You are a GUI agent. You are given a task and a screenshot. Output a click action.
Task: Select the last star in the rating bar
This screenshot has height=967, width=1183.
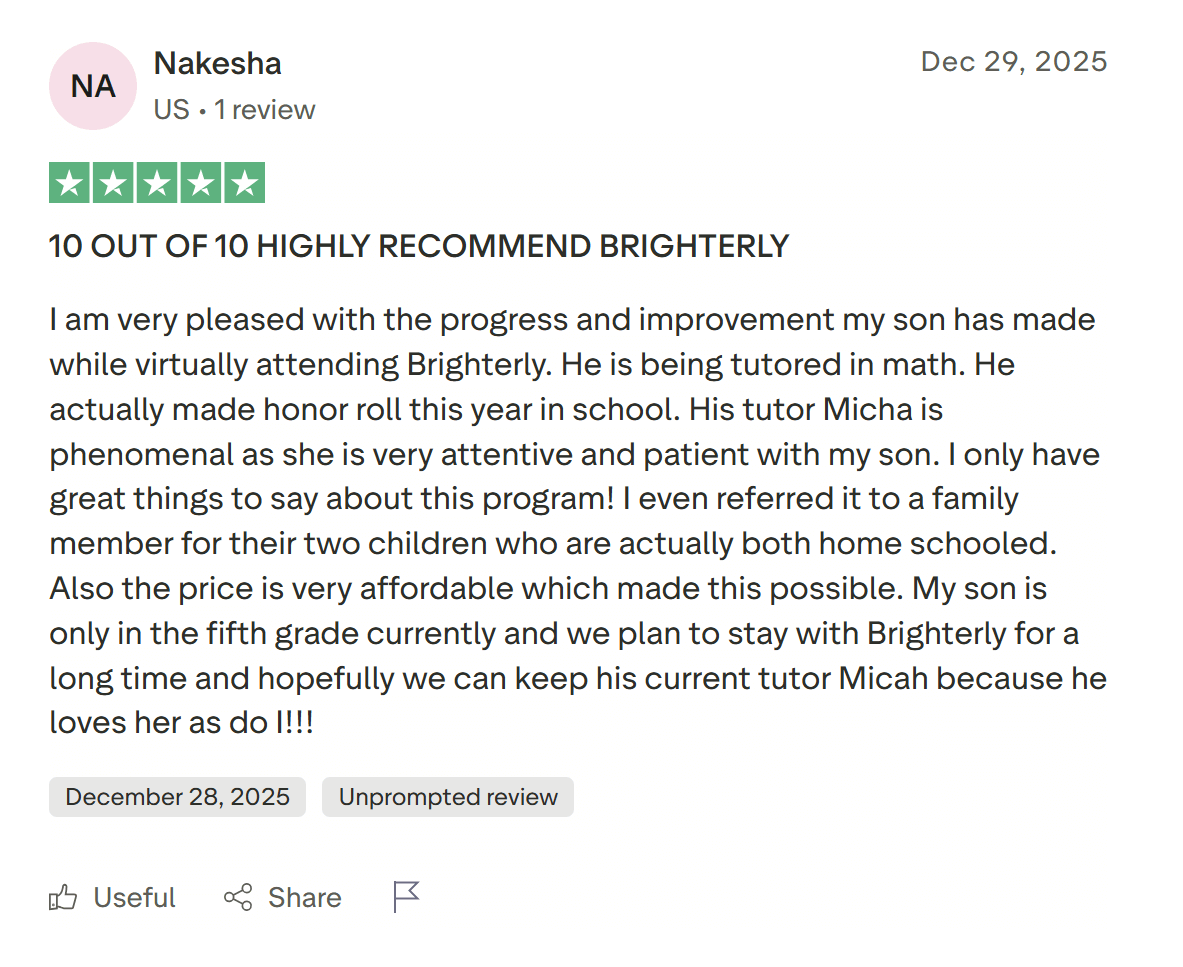point(244,182)
